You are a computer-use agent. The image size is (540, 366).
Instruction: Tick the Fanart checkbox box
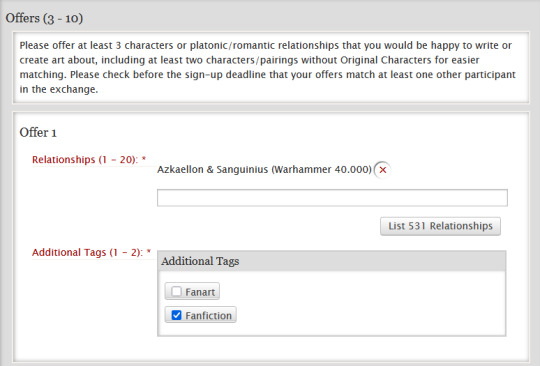pos(176,292)
